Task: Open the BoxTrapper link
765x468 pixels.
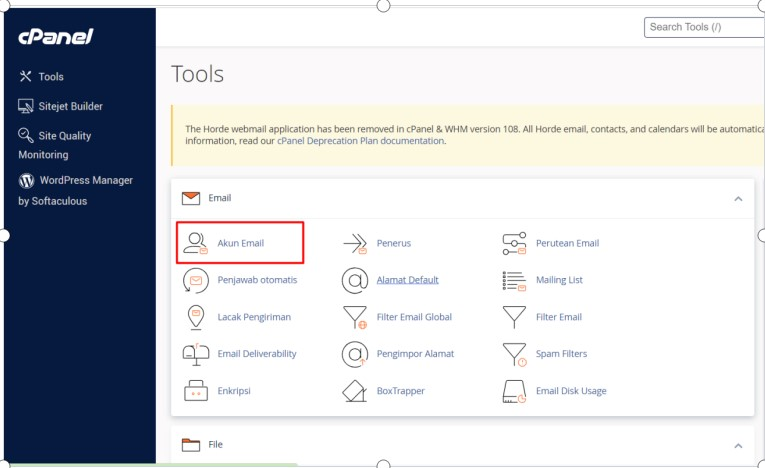Action: [401, 391]
